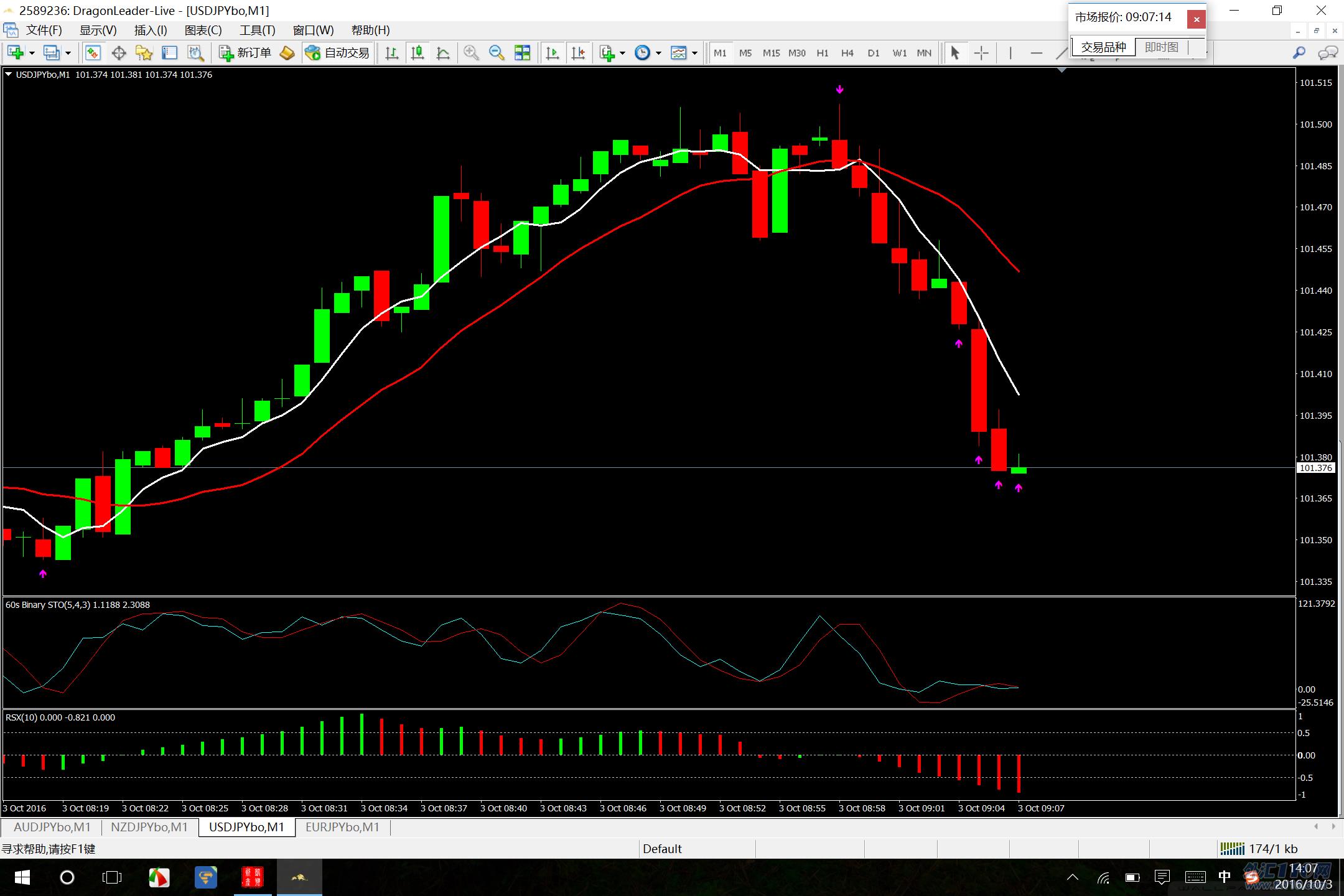Switch to the NZDJPYbo,M1 chart tab
Viewport: 1344px width, 896px height.
(149, 827)
